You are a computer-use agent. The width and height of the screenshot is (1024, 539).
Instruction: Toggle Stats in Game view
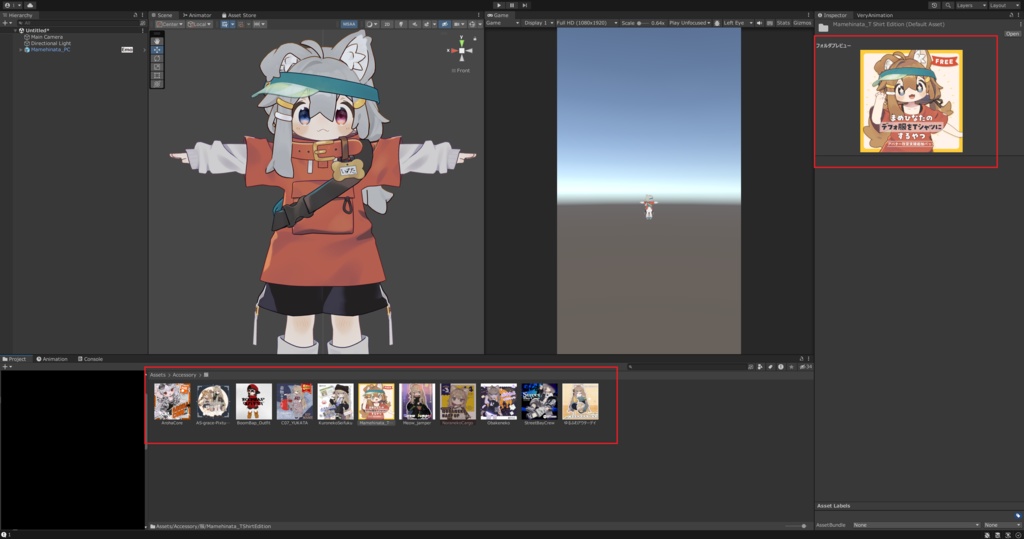(x=783, y=23)
